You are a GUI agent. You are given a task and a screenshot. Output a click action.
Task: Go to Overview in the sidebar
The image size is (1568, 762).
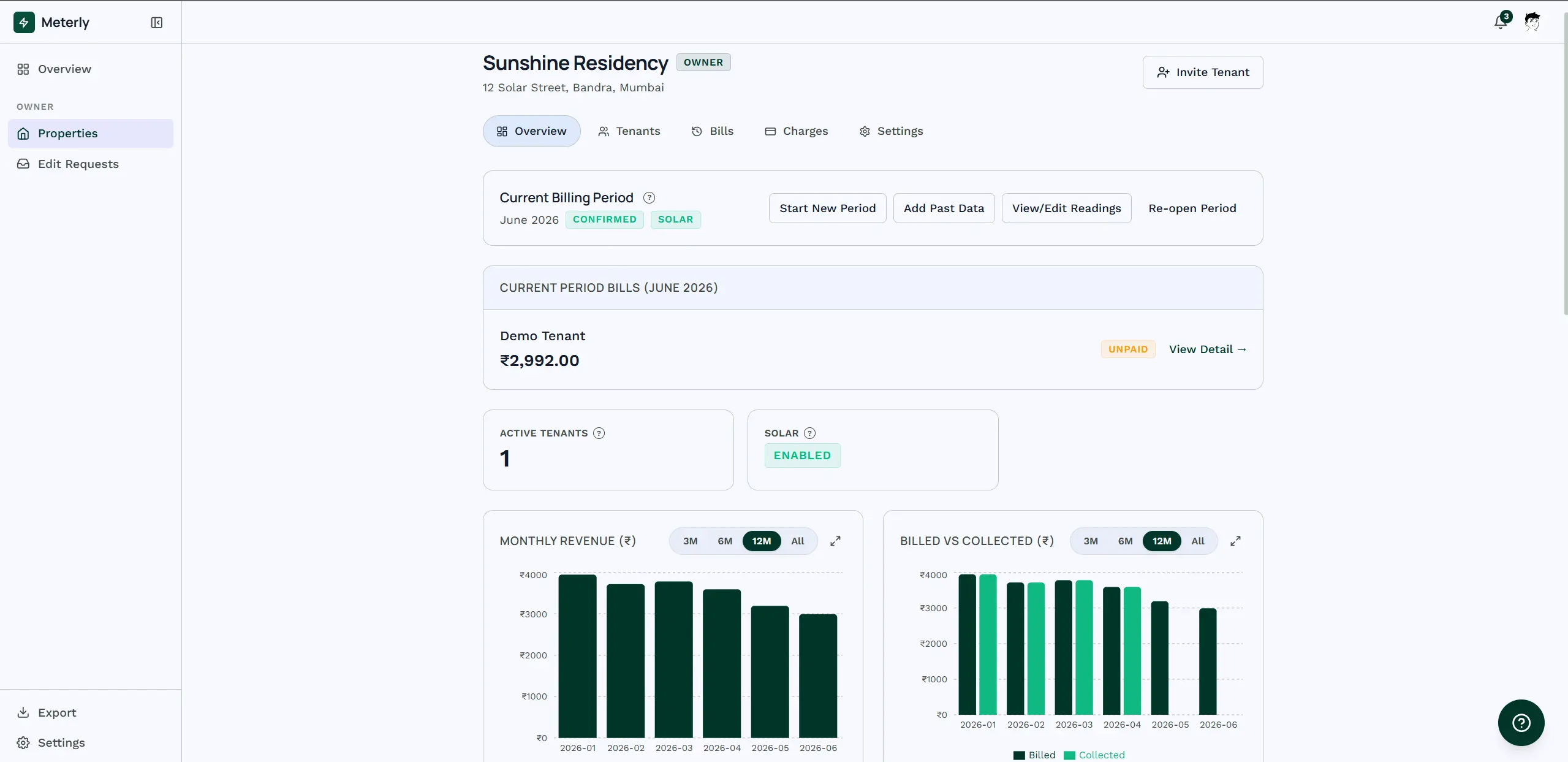91,69
